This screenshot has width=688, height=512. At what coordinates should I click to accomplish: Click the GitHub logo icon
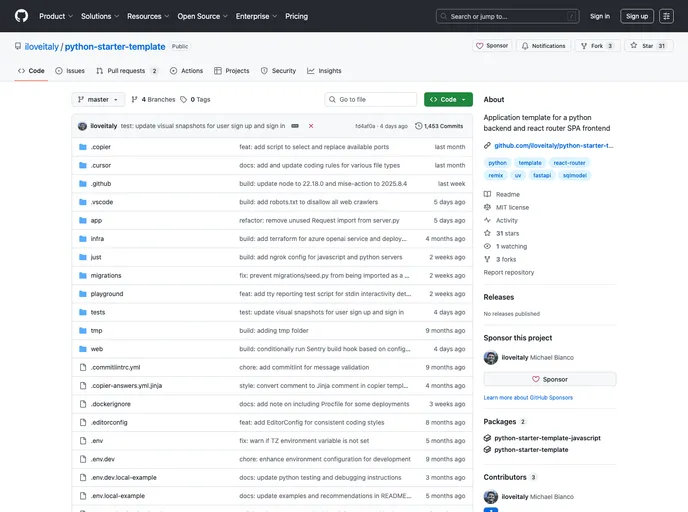[x=21, y=16]
